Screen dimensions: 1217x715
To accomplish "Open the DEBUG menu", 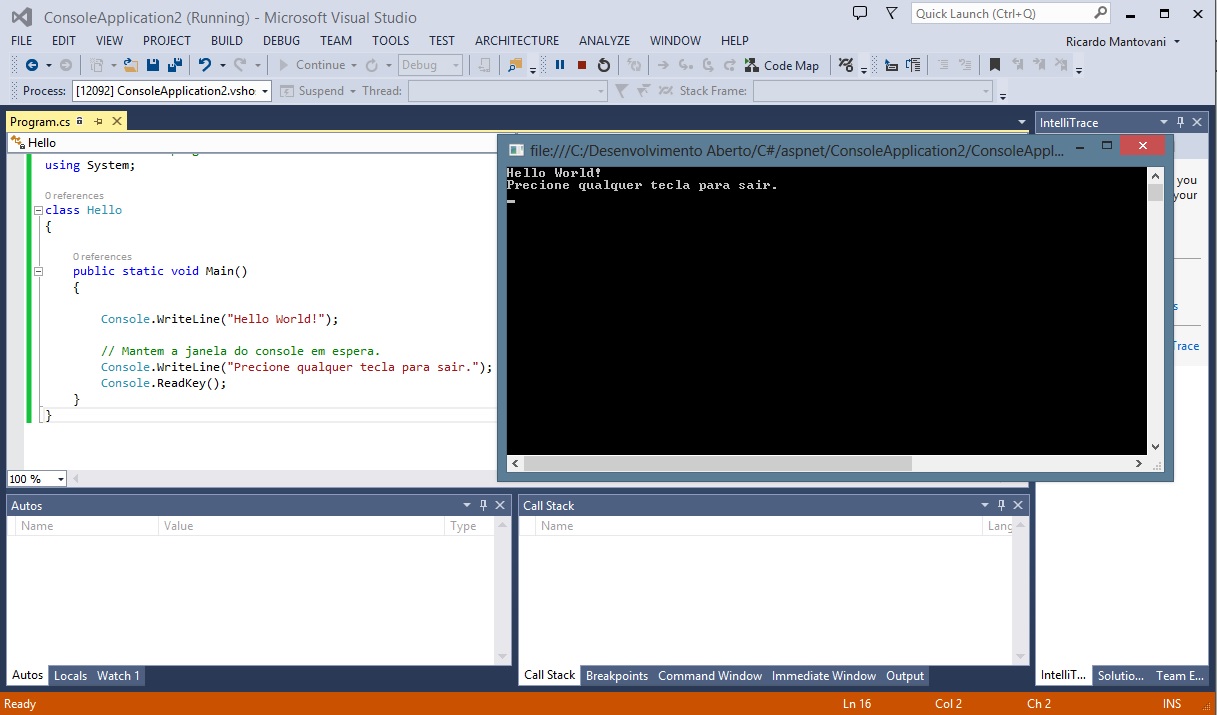I will click(281, 40).
